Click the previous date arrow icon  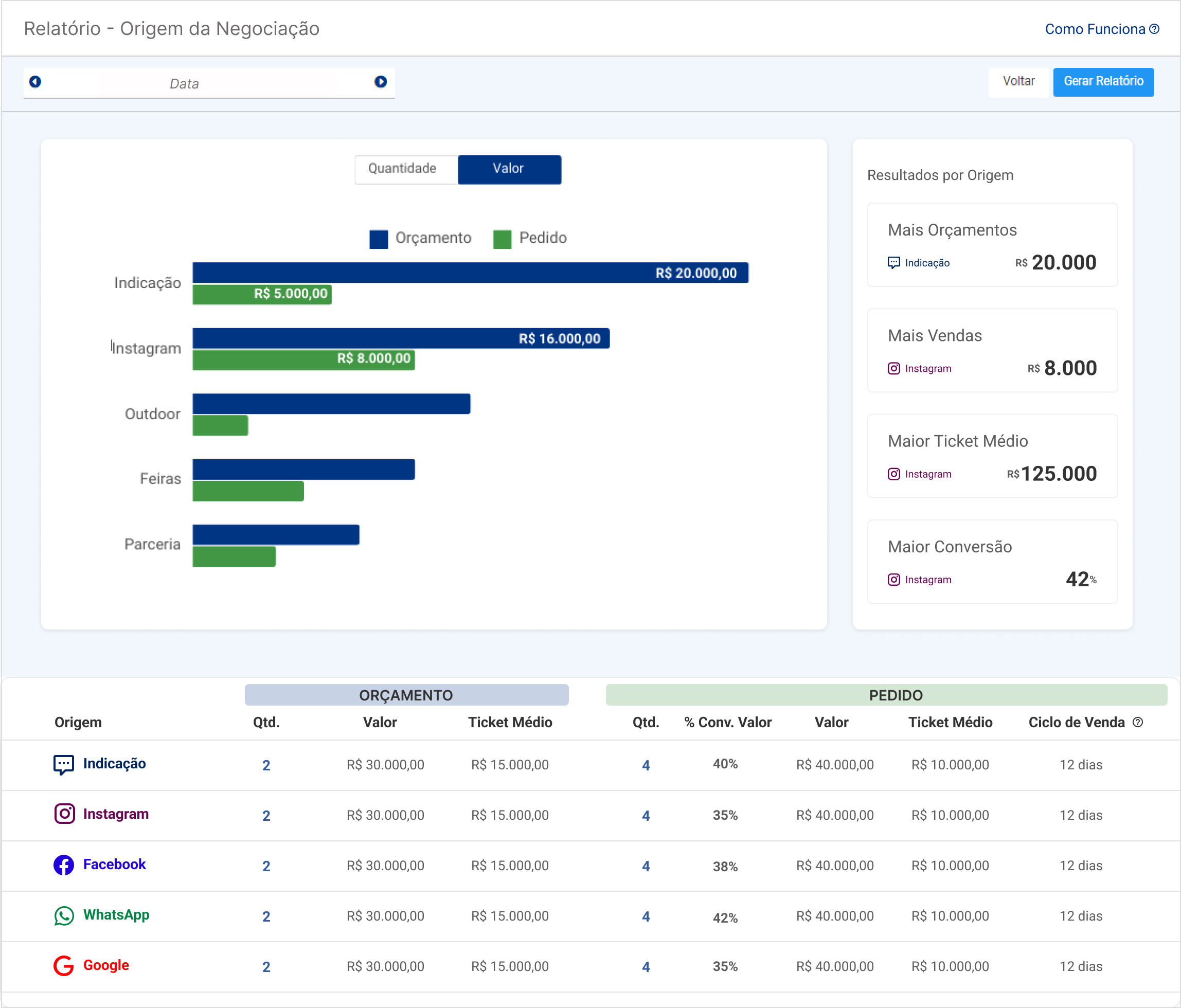[35, 82]
